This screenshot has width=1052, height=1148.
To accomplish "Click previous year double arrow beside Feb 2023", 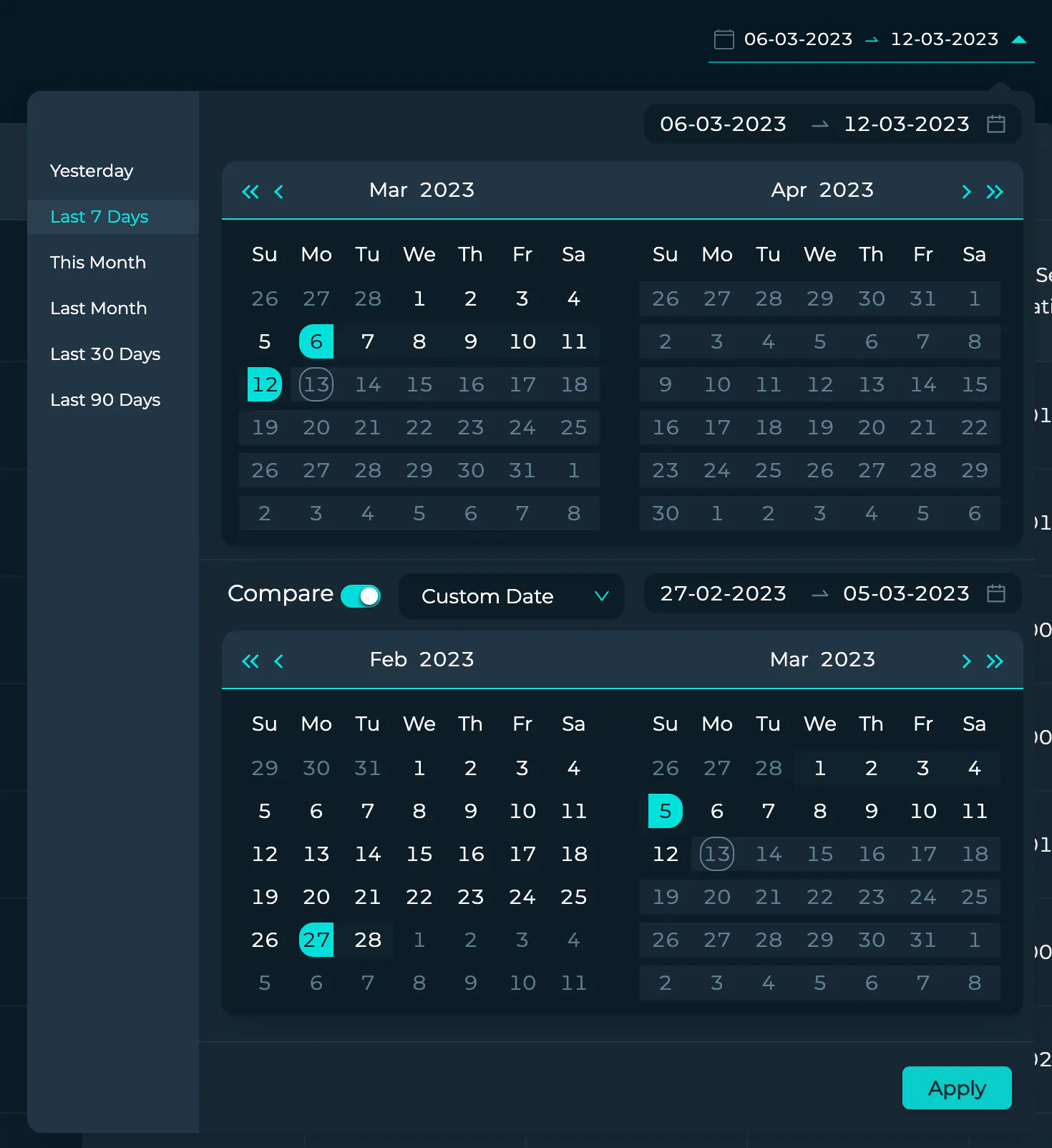I will pos(250,661).
